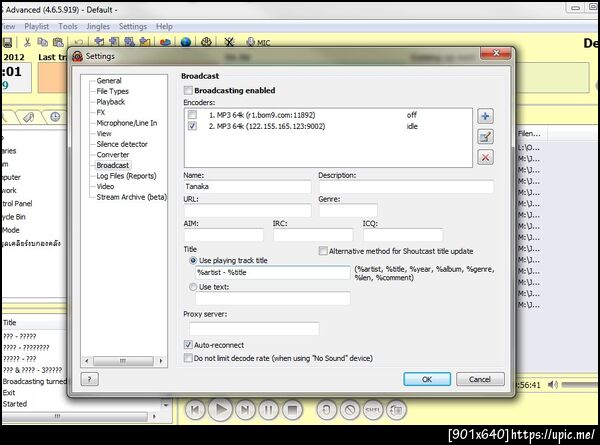Select FX in the settings tree

point(101,112)
